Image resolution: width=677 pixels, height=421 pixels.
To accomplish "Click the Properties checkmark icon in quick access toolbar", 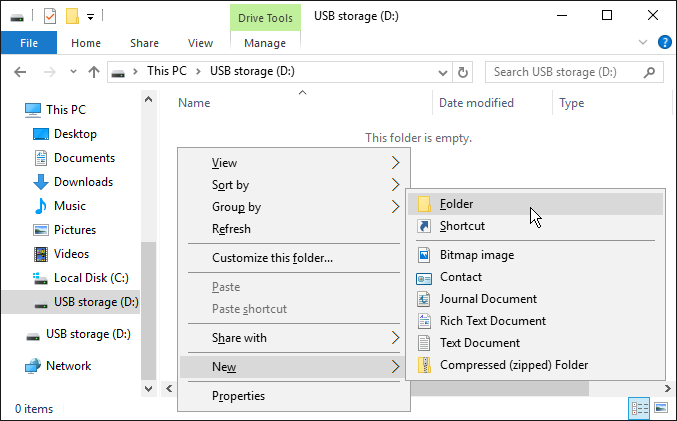I will pos(50,16).
